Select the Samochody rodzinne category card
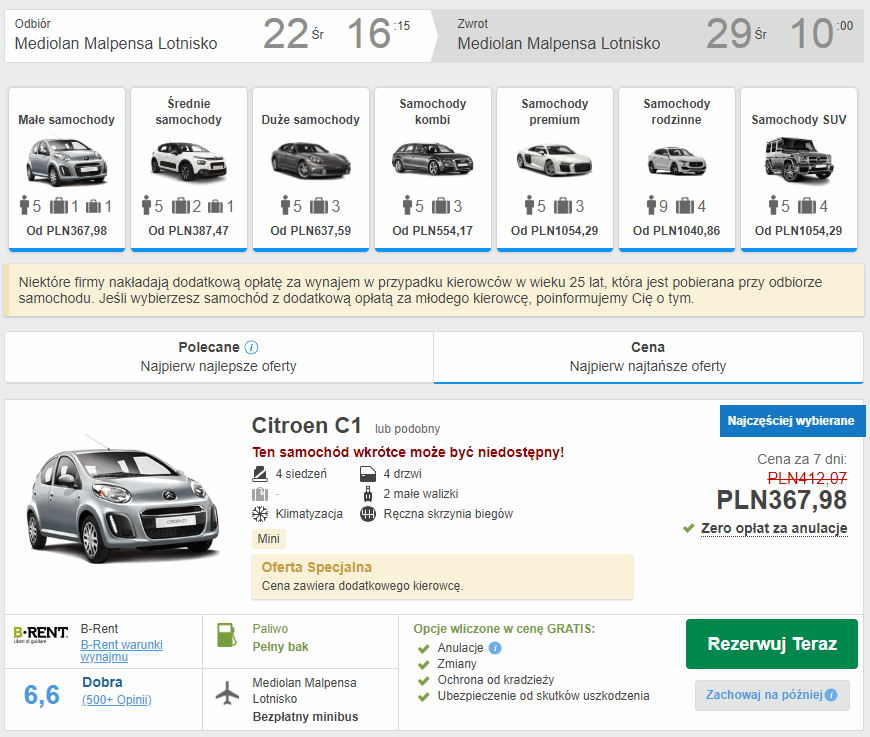 (677, 169)
